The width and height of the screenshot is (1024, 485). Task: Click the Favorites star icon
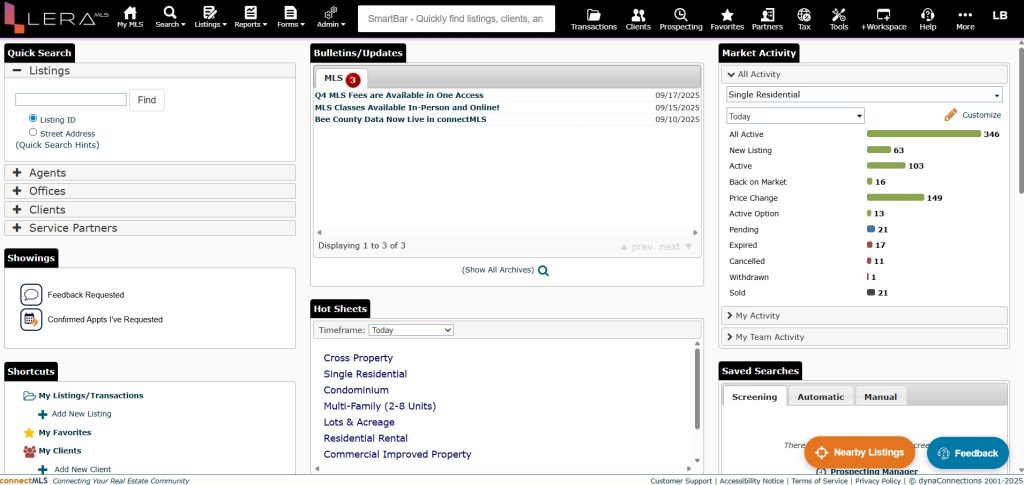pos(727,15)
